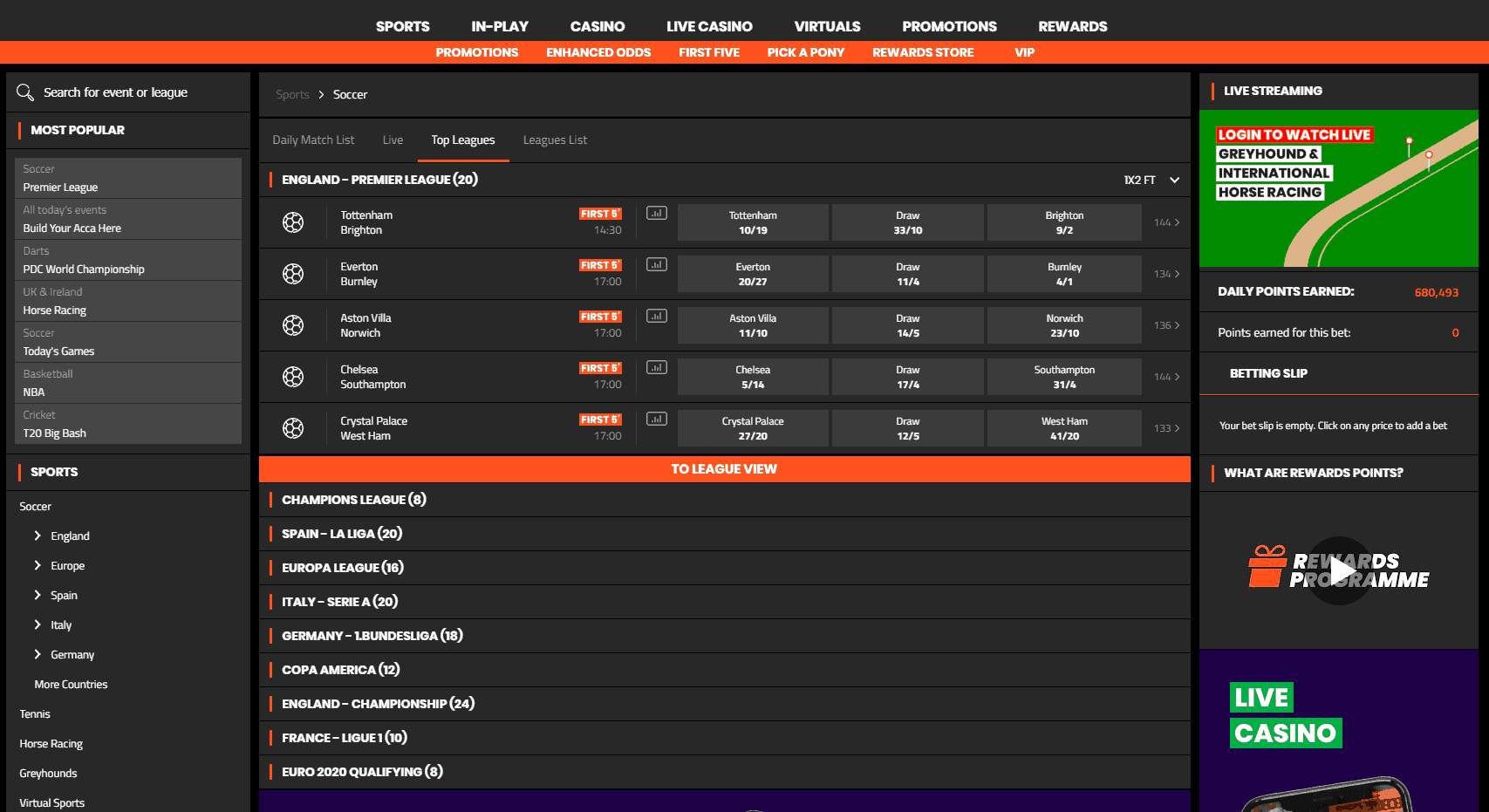Click soccer ball icon for Everton Burnley
Image resolution: width=1489 pixels, height=812 pixels.
[x=293, y=274]
